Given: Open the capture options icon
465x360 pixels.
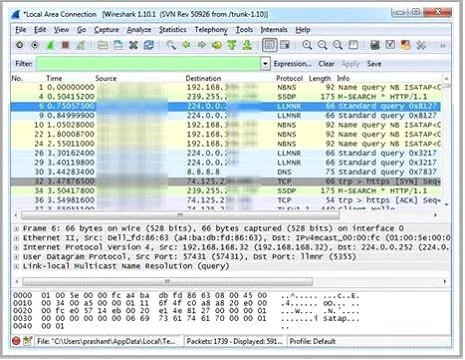Looking at the screenshot, I should click(x=35, y=45).
